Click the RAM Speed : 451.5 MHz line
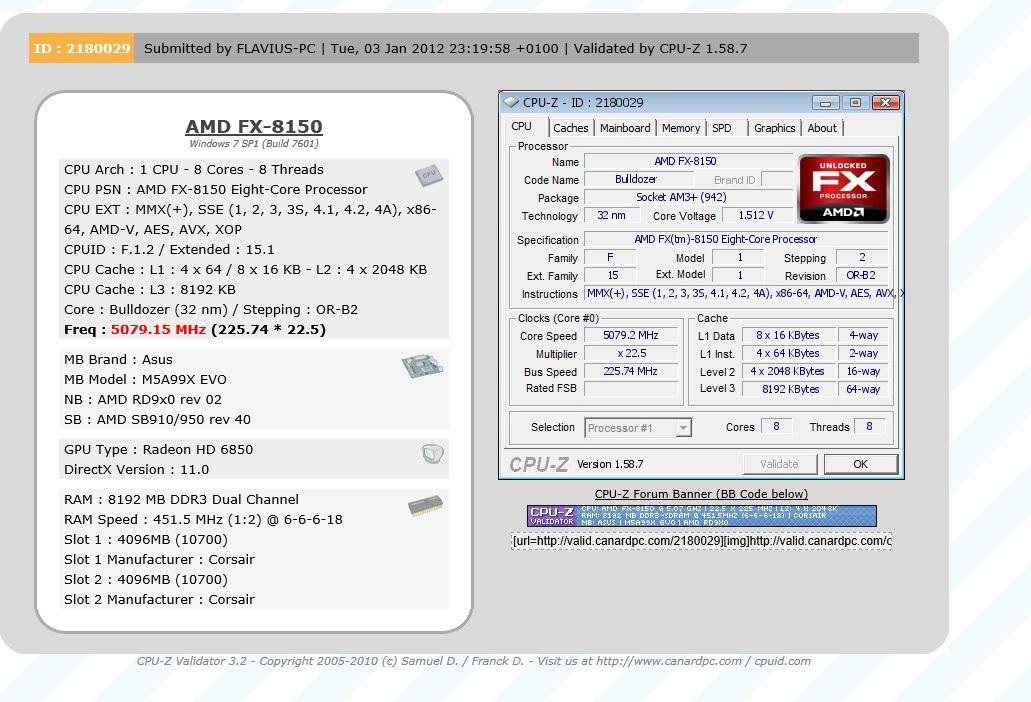The height and width of the screenshot is (702, 1031). [203, 519]
